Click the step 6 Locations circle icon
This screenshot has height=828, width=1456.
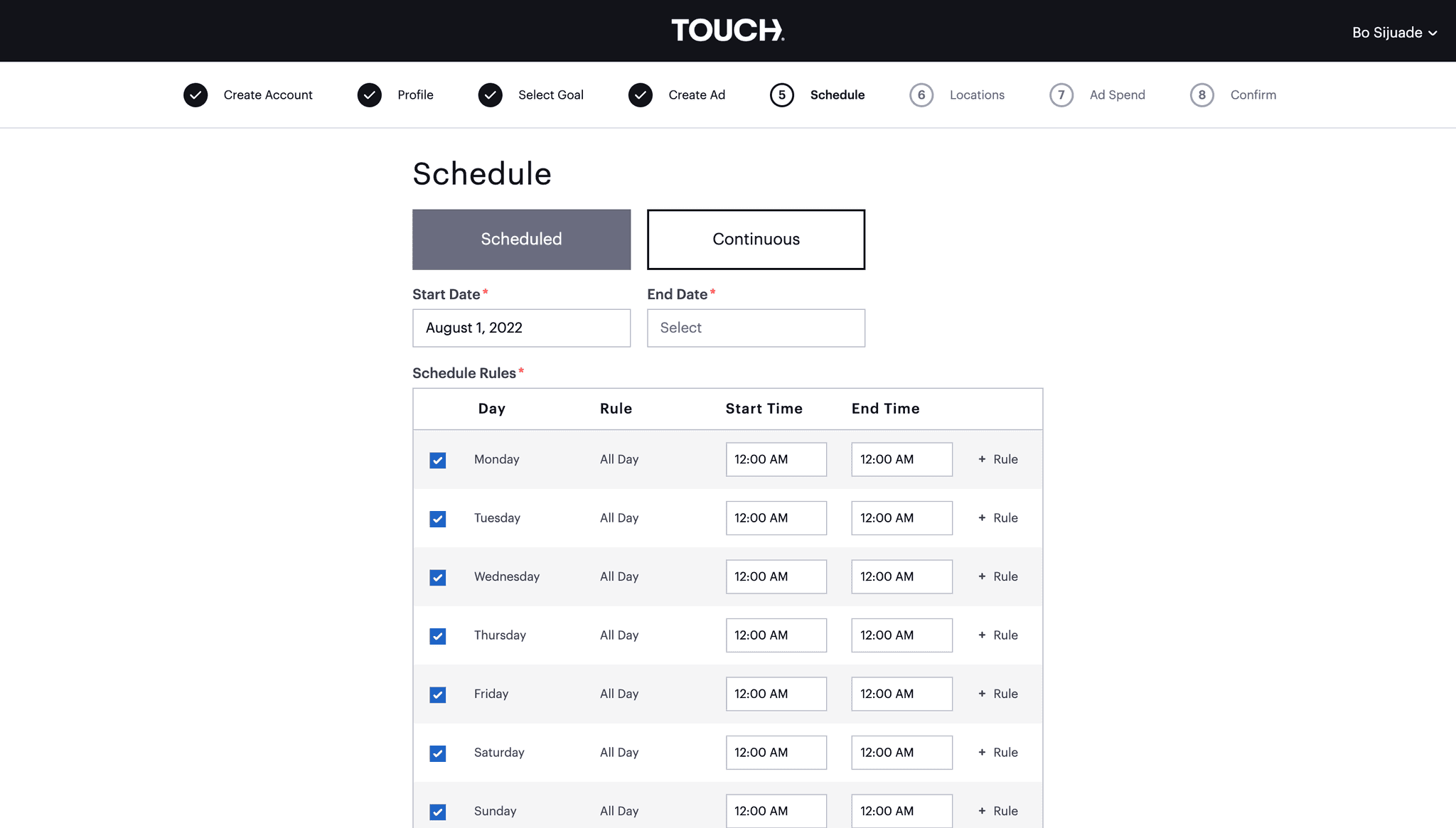pos(921,95)
